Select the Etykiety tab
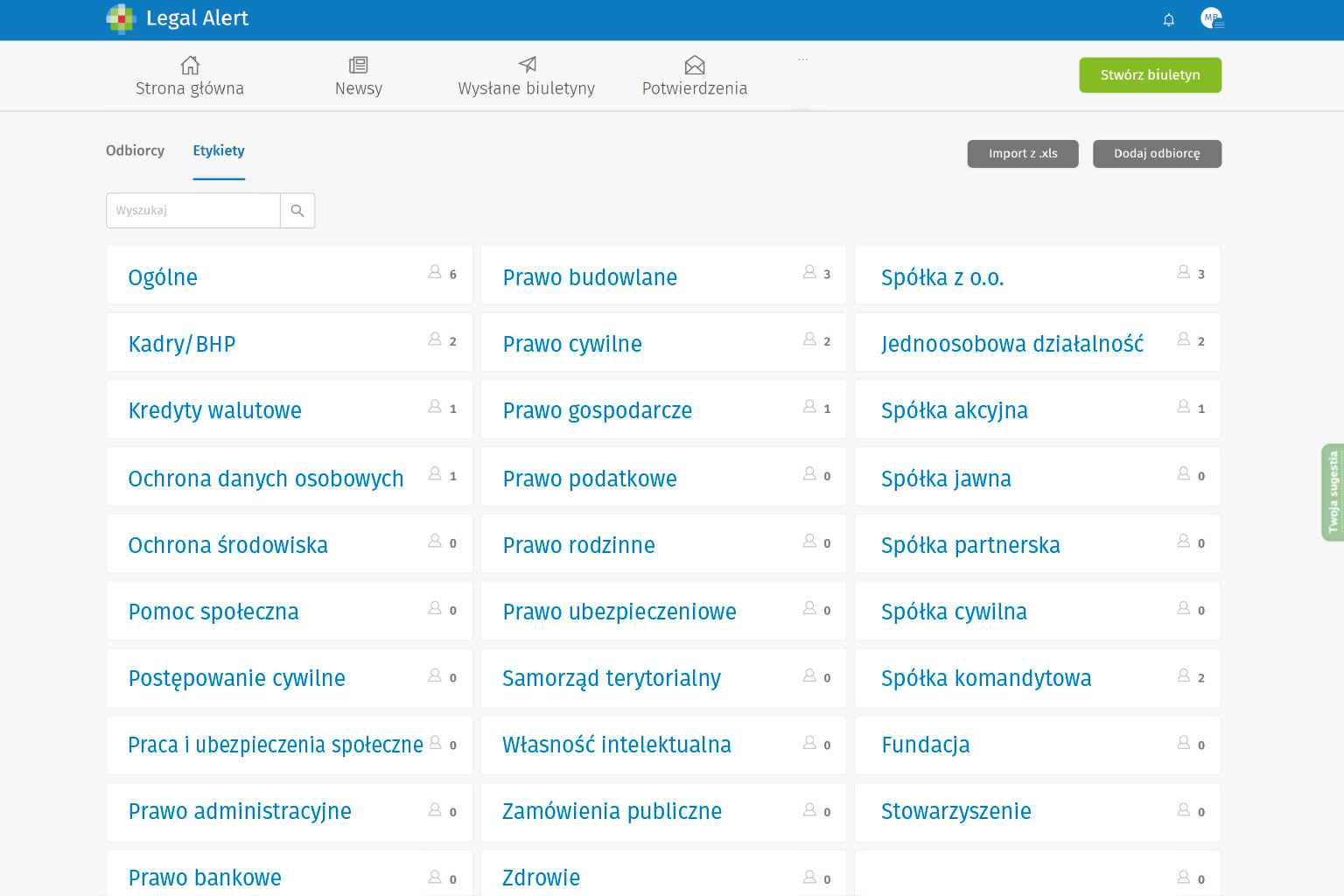 coord(219,150)
